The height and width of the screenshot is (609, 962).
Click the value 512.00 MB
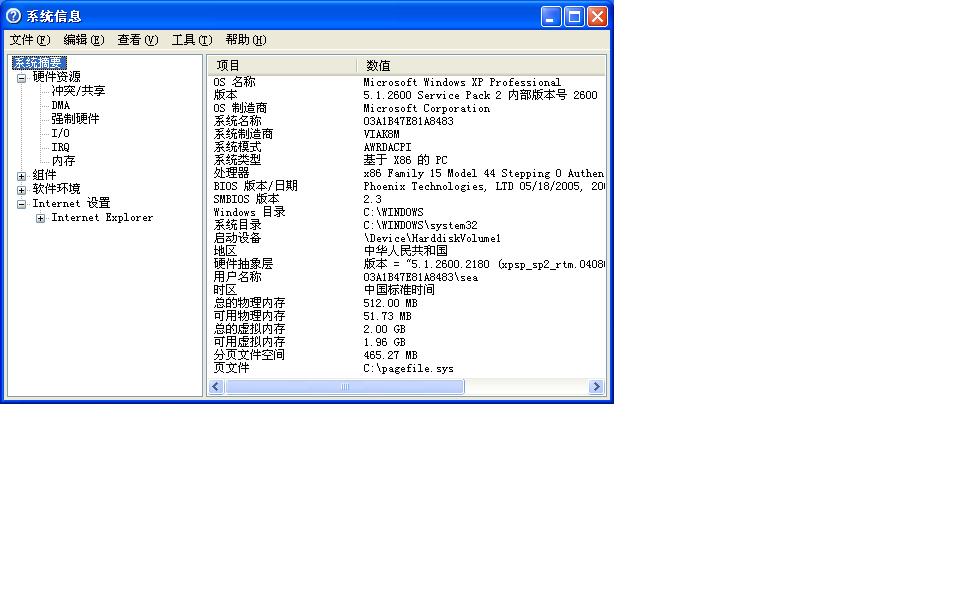coord(390,304)
